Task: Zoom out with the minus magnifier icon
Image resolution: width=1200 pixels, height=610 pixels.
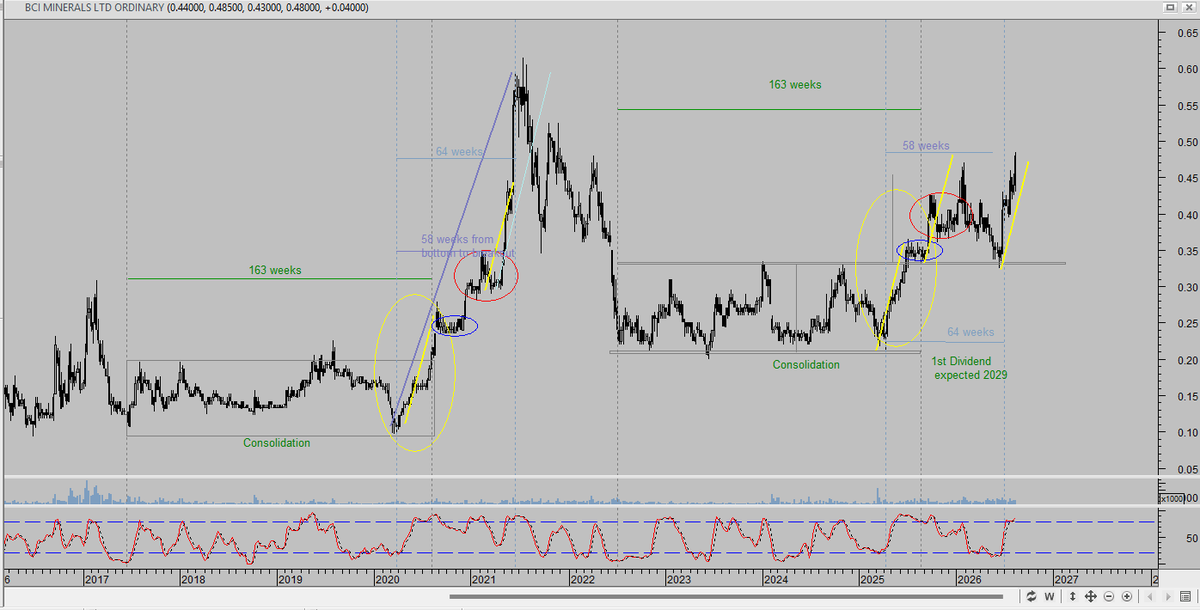Action: (x=1109, y=596)
